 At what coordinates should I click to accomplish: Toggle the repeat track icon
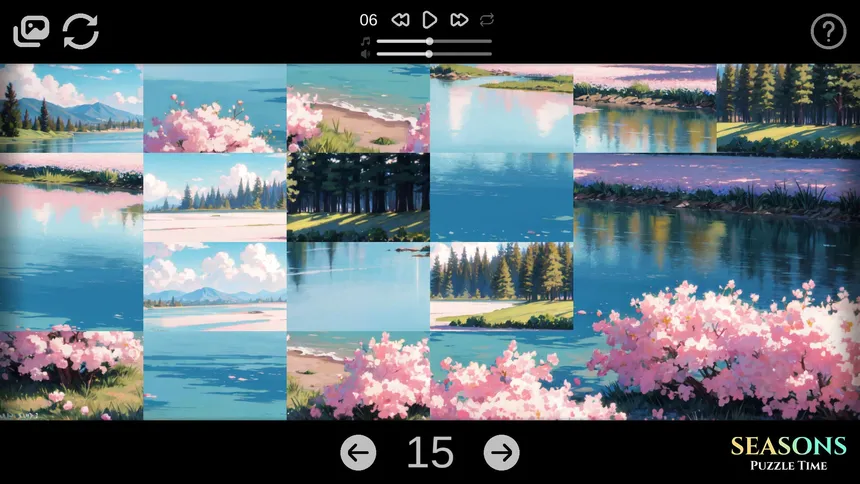(487, 20)
